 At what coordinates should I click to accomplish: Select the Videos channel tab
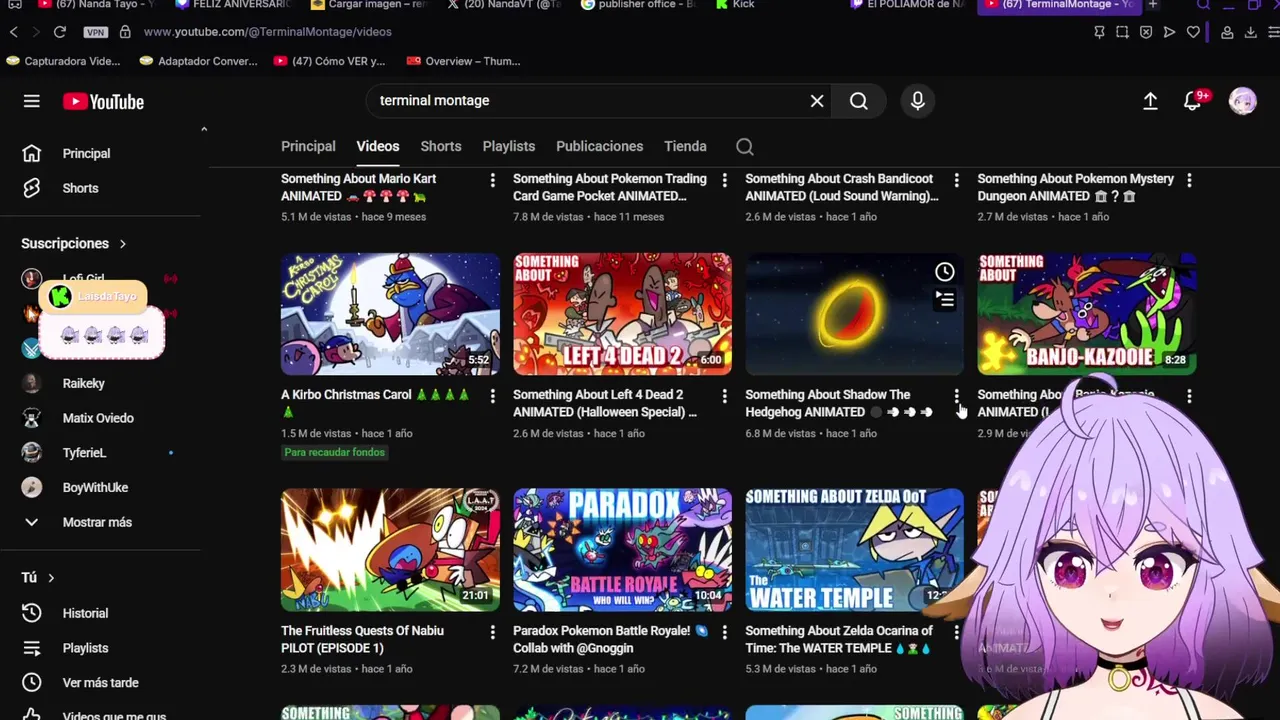coord(378,146)
